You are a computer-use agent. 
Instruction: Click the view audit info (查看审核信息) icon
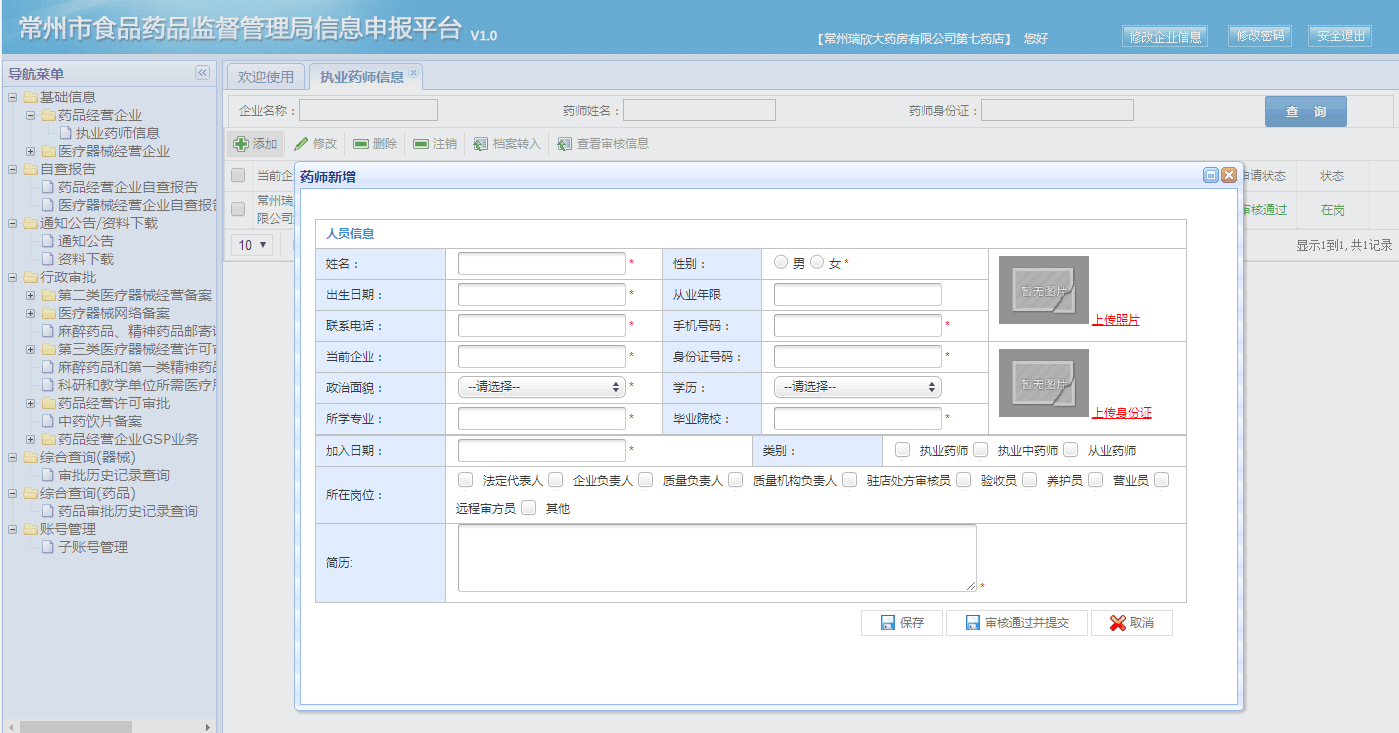point(565,144)
